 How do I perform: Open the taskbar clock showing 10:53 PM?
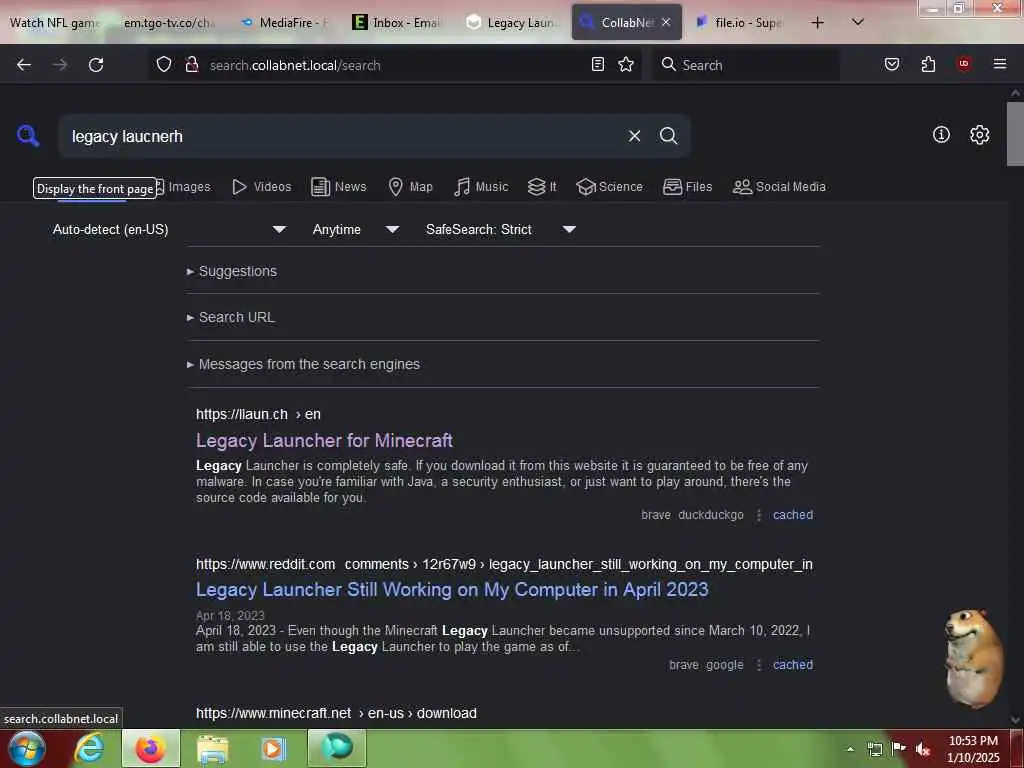pos(973,749)
